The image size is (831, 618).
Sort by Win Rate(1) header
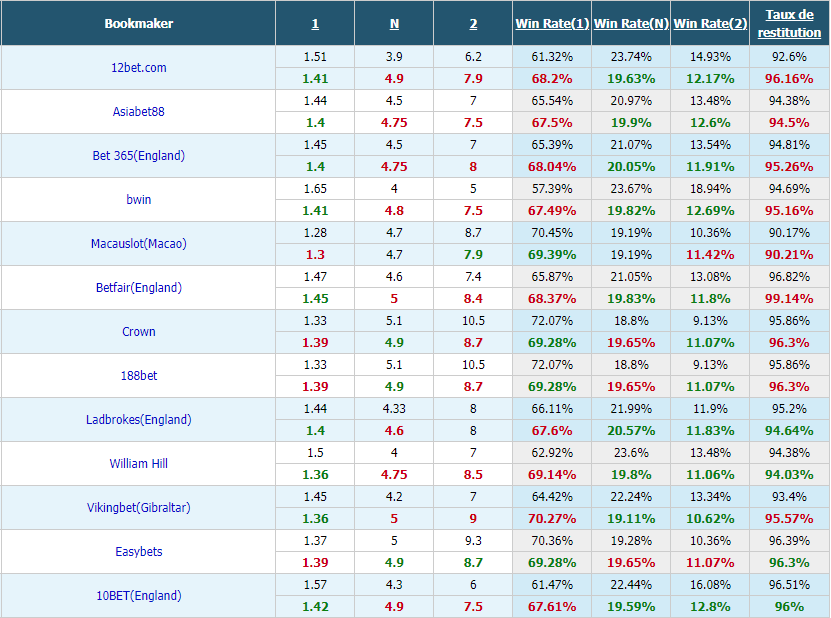click(x=552, y=24)
